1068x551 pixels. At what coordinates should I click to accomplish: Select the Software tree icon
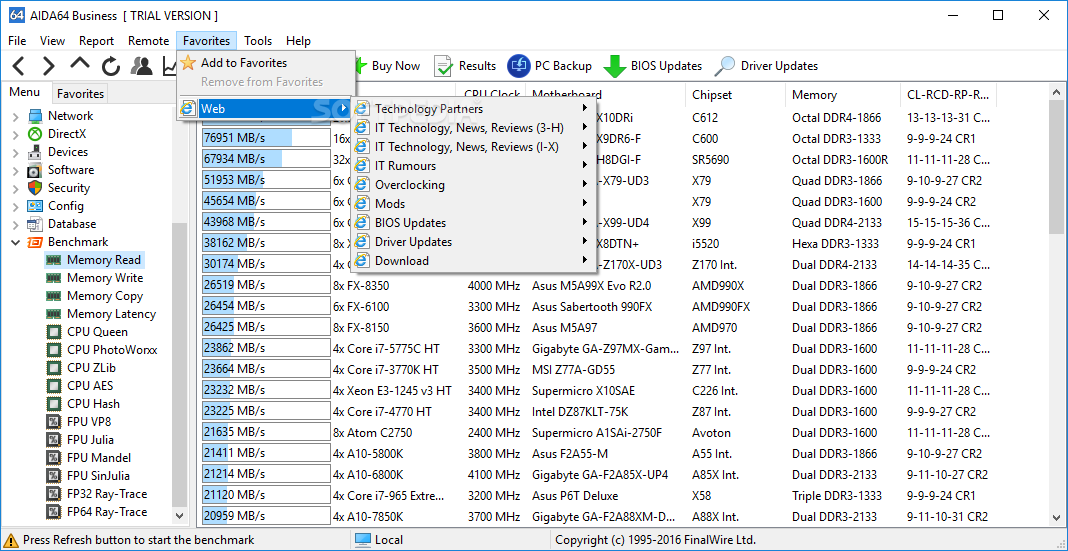click(35, 170)
